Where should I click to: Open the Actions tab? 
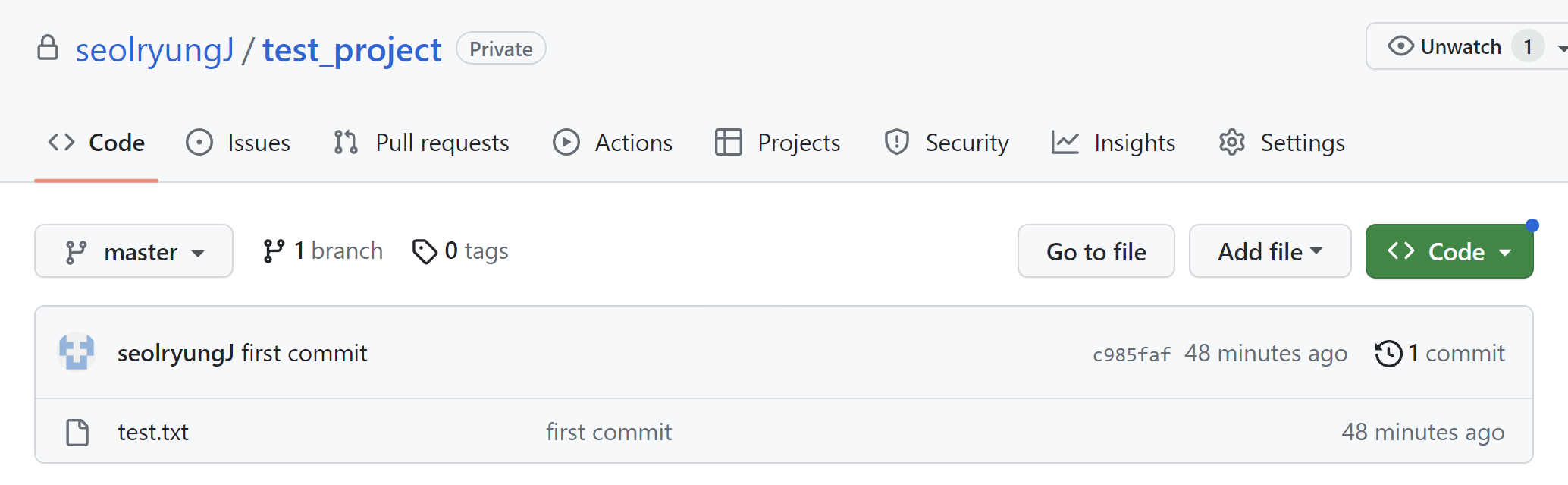click(613, 143)
